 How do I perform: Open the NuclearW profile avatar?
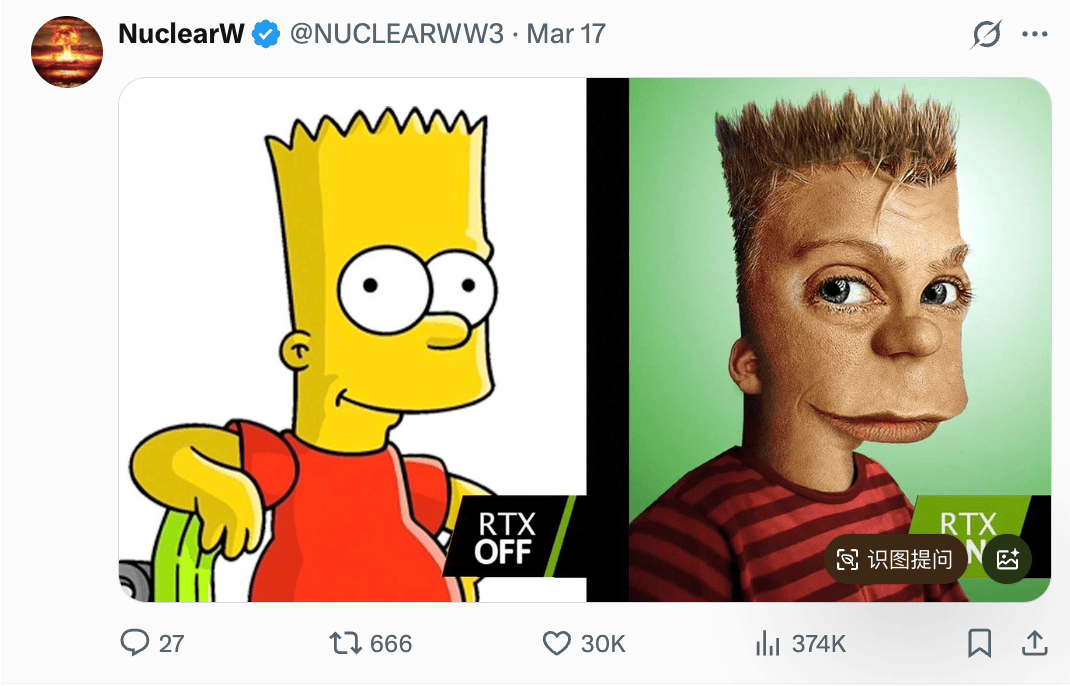[x=67, y=51]
